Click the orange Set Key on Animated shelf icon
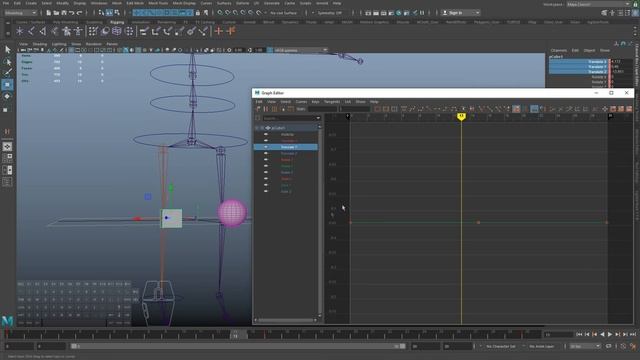Image resolution: width=640 pixels, height=360 pixels. [x=231, y=31]
